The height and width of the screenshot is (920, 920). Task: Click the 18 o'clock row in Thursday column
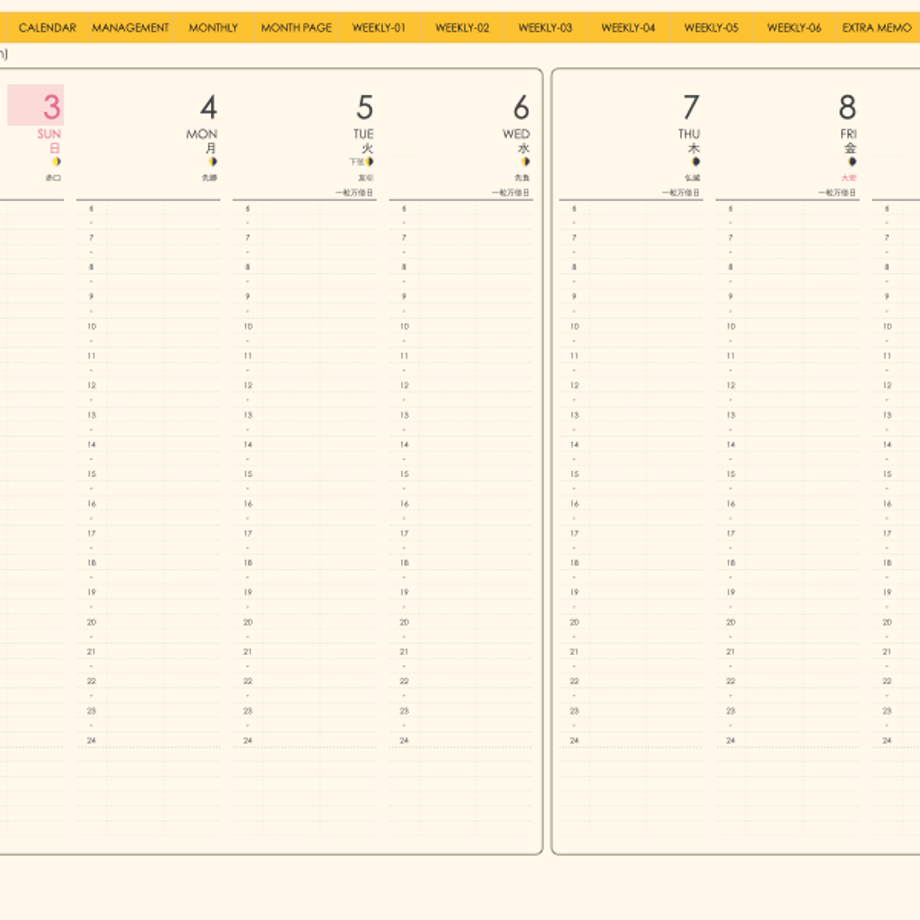click(x=631, y=563)
